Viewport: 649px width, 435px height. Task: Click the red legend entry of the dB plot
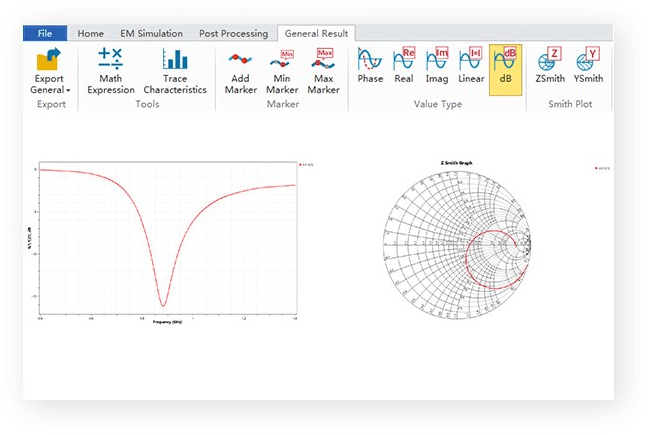[306, 165]
